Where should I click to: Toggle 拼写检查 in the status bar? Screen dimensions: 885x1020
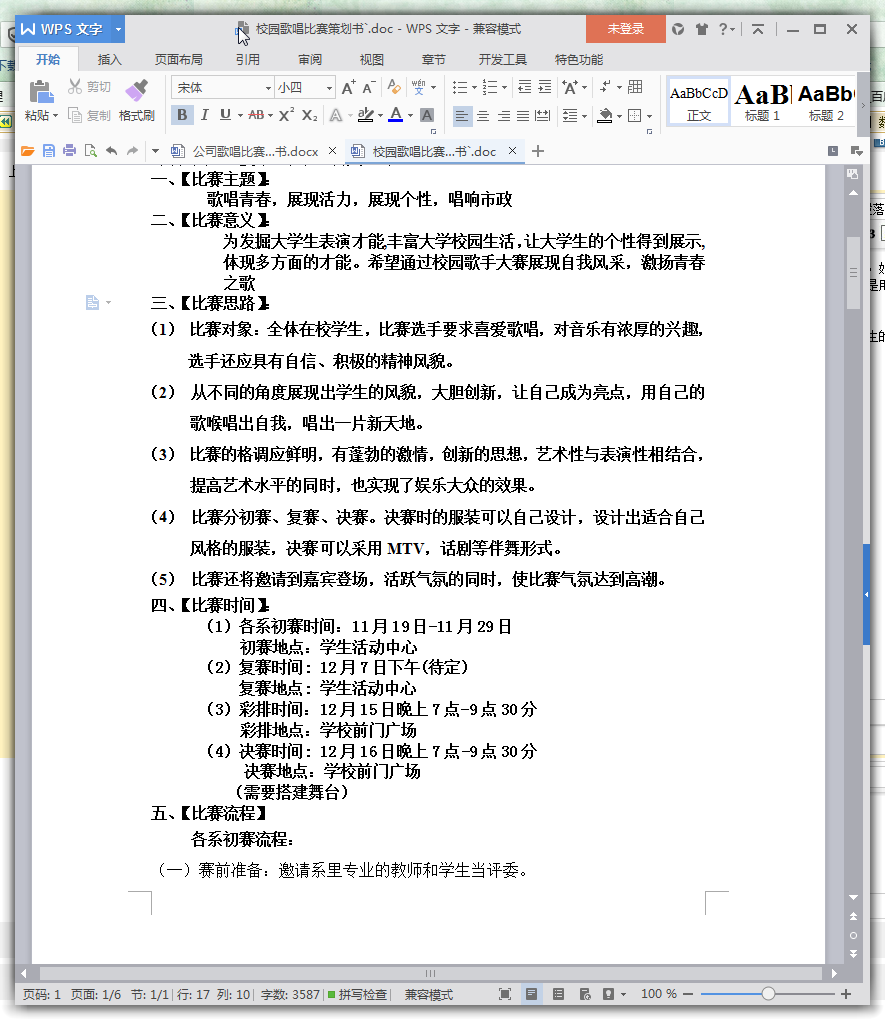(x=357, y=994)
